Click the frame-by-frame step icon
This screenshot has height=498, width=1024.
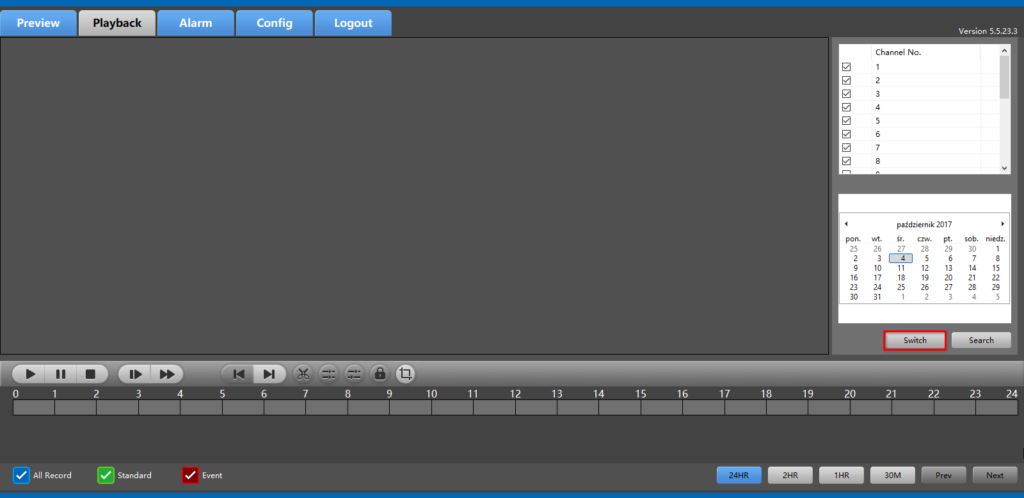135,374
